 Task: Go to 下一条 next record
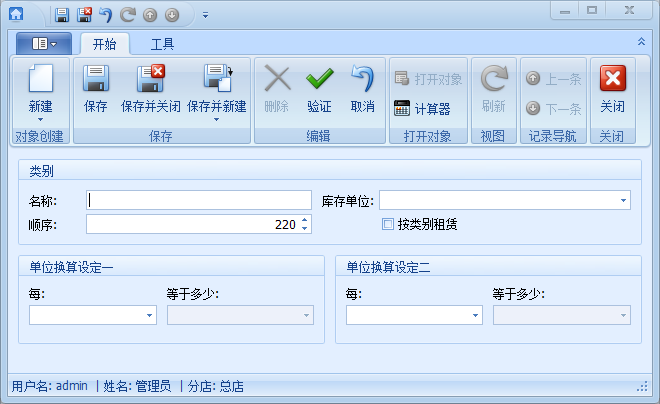[x=553, y=109]
